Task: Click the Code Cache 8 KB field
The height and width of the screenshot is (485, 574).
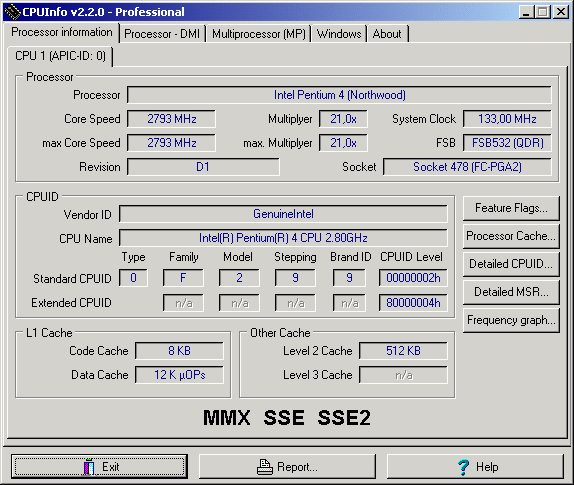Action: 179,351
